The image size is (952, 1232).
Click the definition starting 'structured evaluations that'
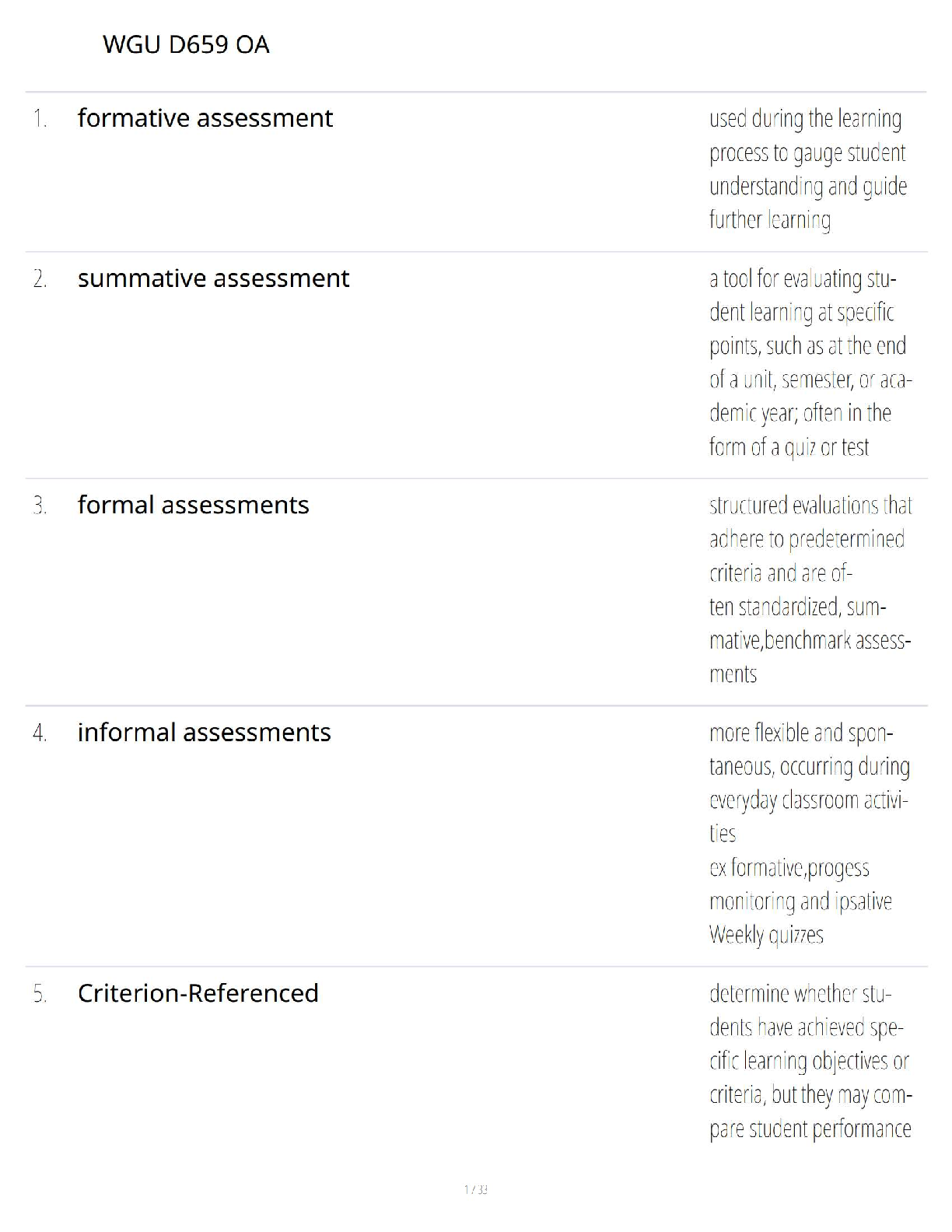pyautogui.click(x=810, y=590)
